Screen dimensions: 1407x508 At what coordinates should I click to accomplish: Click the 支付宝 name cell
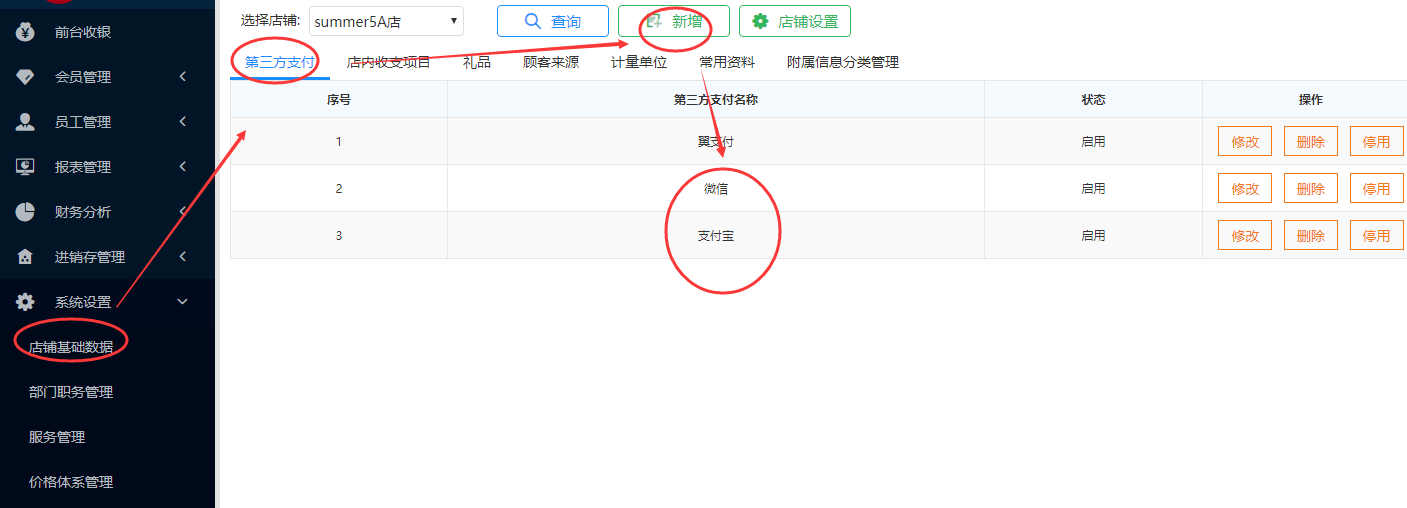point(716,235)
